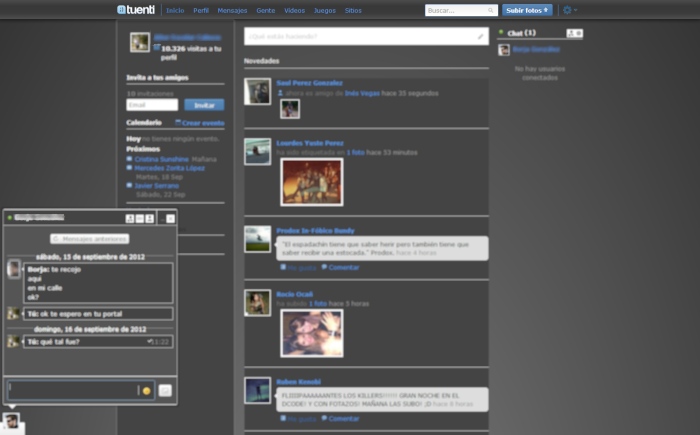This screenshot has height=435, width=700.
Task: Click the pencil icon in the status box
Action: coord(480,37)
